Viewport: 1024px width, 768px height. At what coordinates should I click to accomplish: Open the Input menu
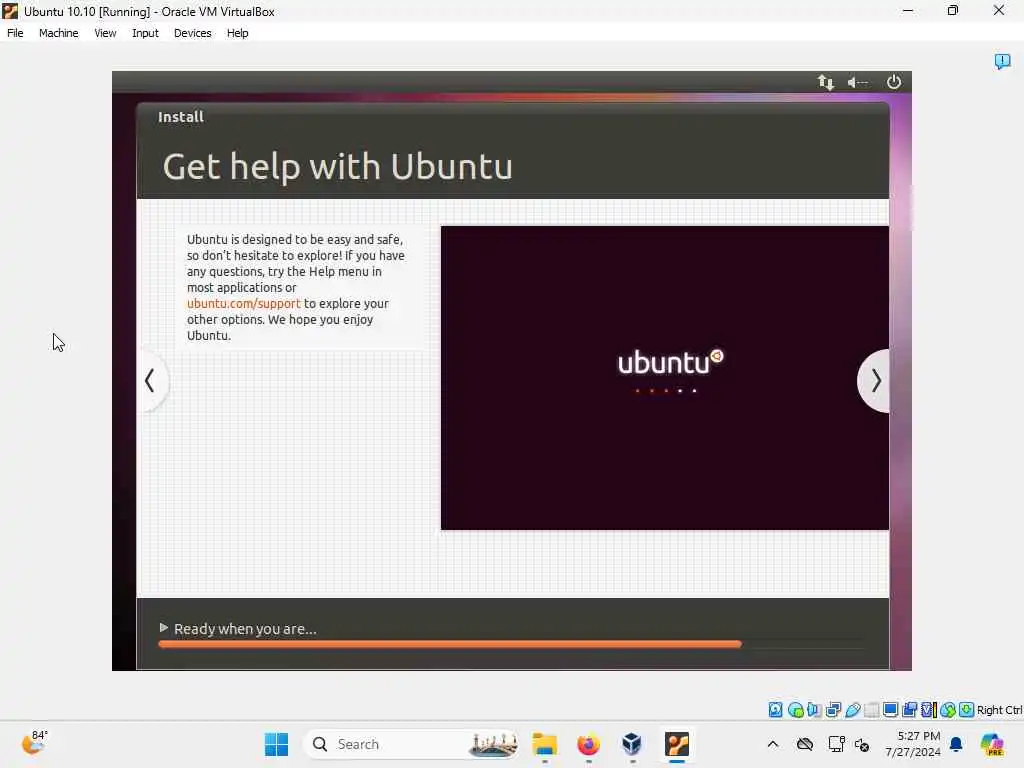[x=145, y=33]
